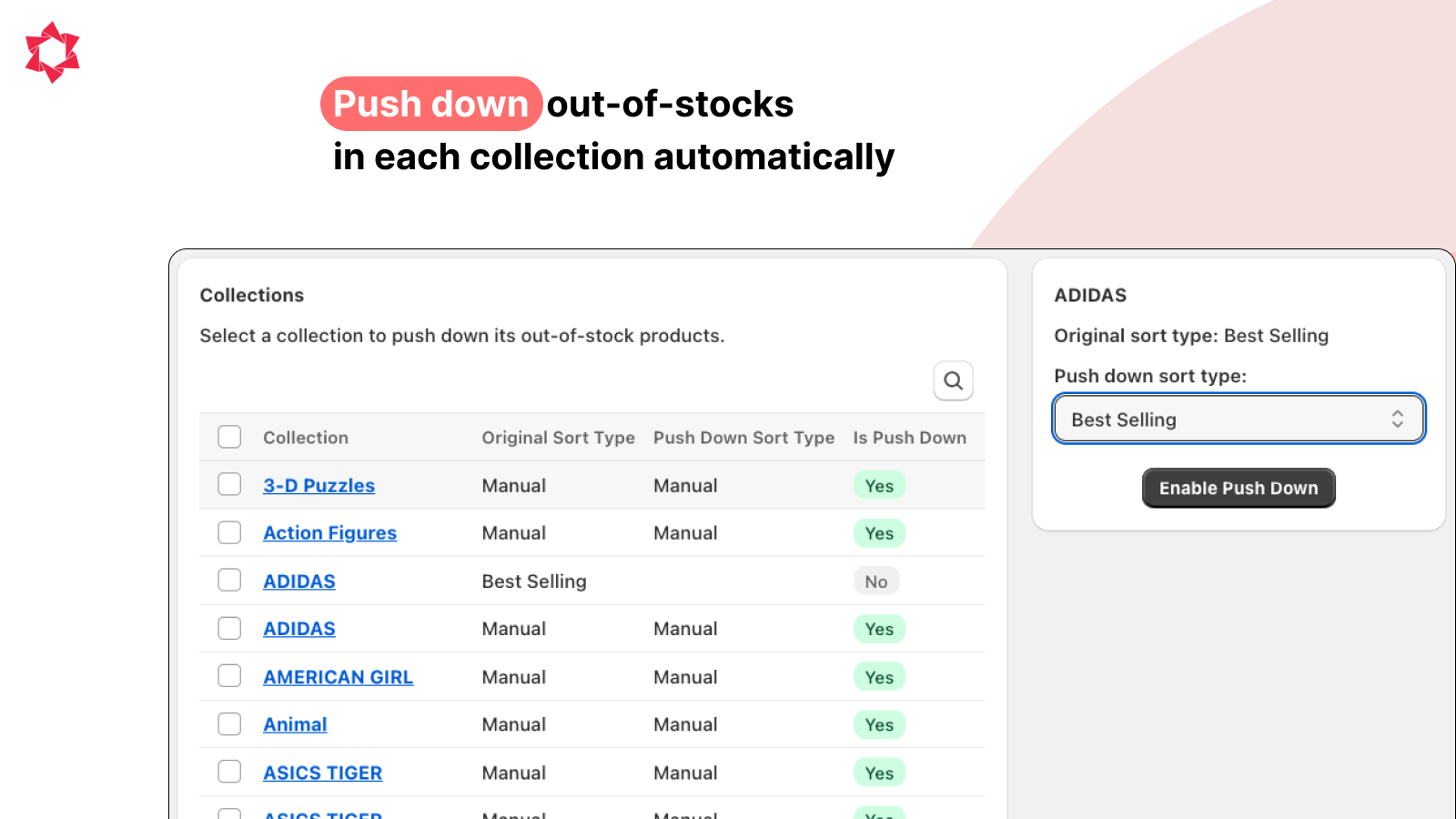Open the Action Figures collection link
The width and height of the screenshot is (1456, 819).
tap(329, 533)
